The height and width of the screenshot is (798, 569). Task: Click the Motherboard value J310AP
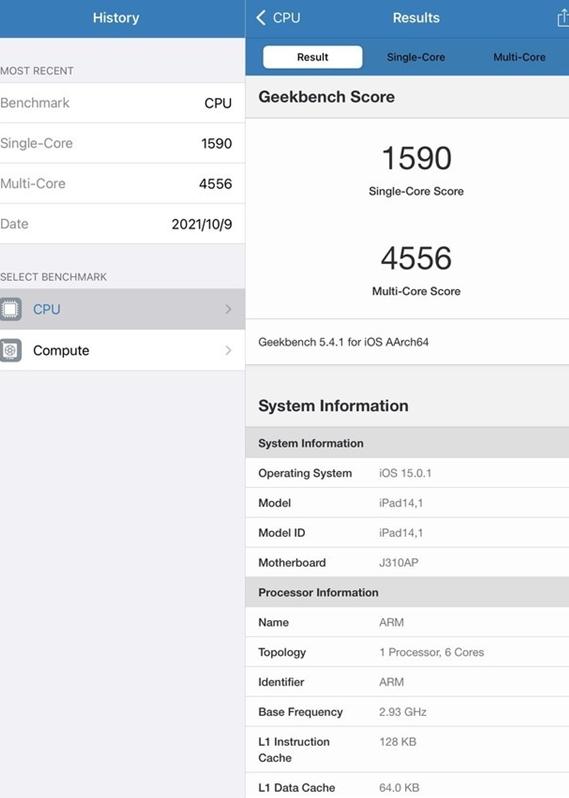tap(399, 562)
